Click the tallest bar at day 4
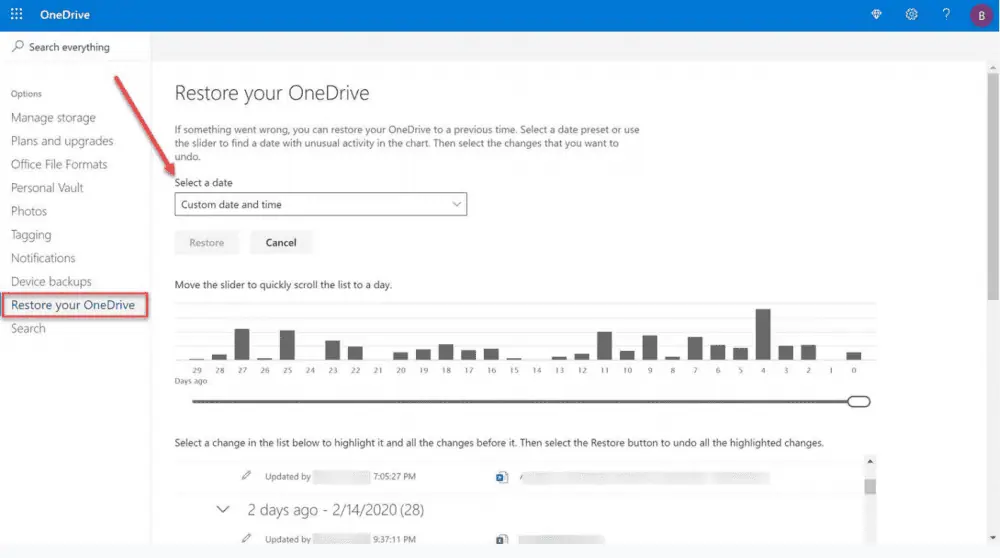Screen dimensions: 1000x558 [763, 334]
